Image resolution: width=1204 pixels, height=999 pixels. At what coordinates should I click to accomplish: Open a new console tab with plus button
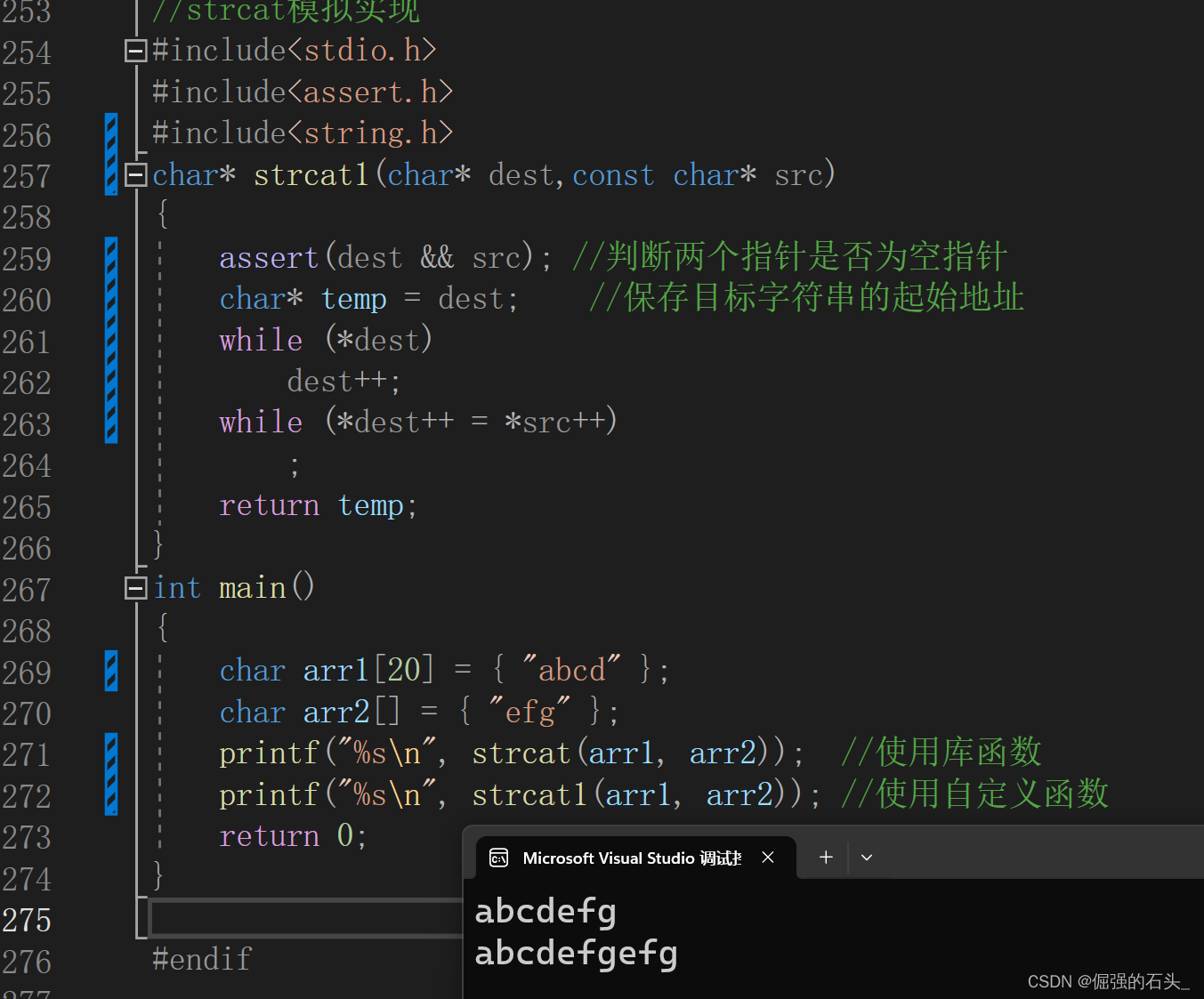click(x=826, y=858)
